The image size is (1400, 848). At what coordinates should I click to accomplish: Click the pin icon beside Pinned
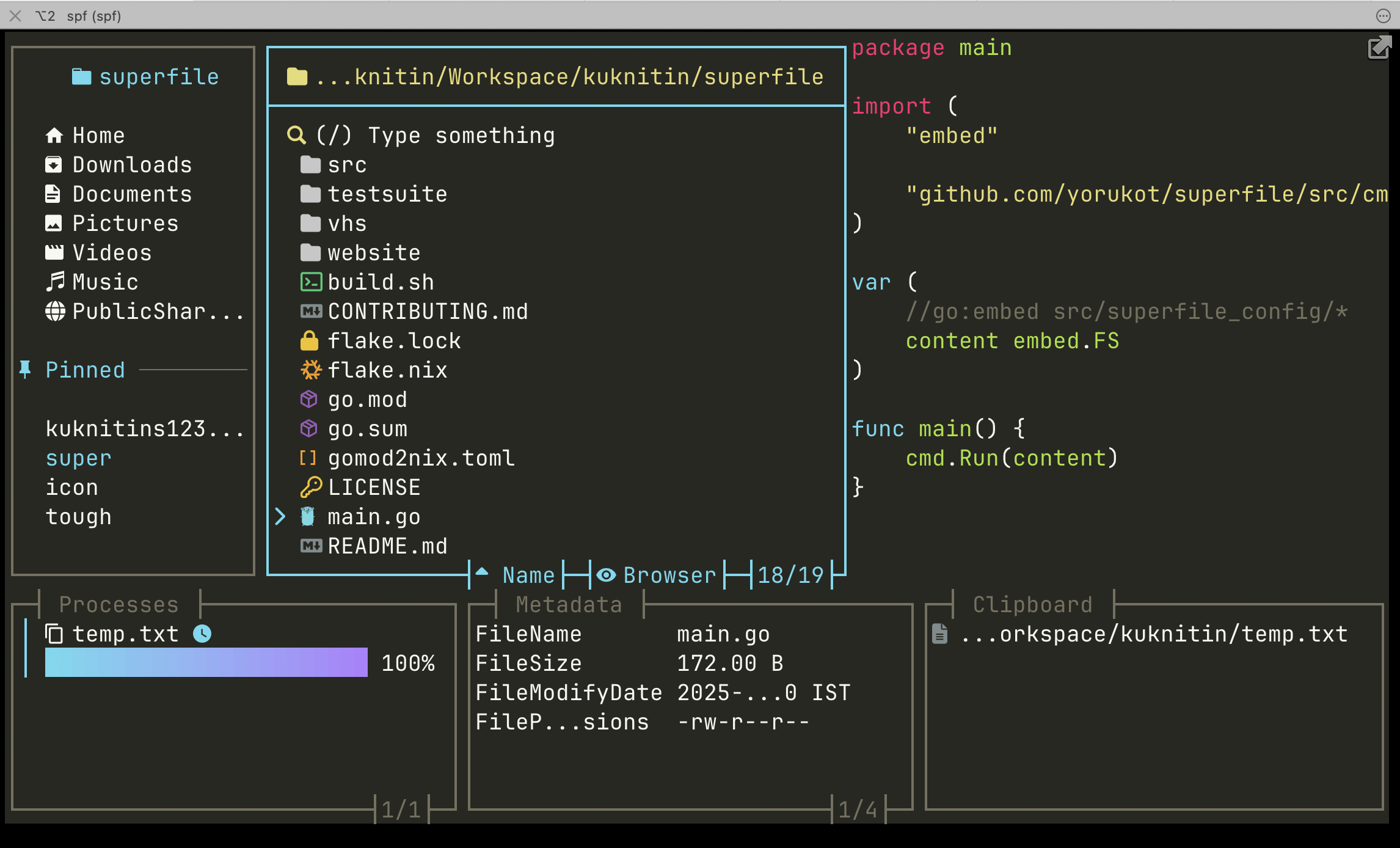pyautogui.click(x=25, y=370)
